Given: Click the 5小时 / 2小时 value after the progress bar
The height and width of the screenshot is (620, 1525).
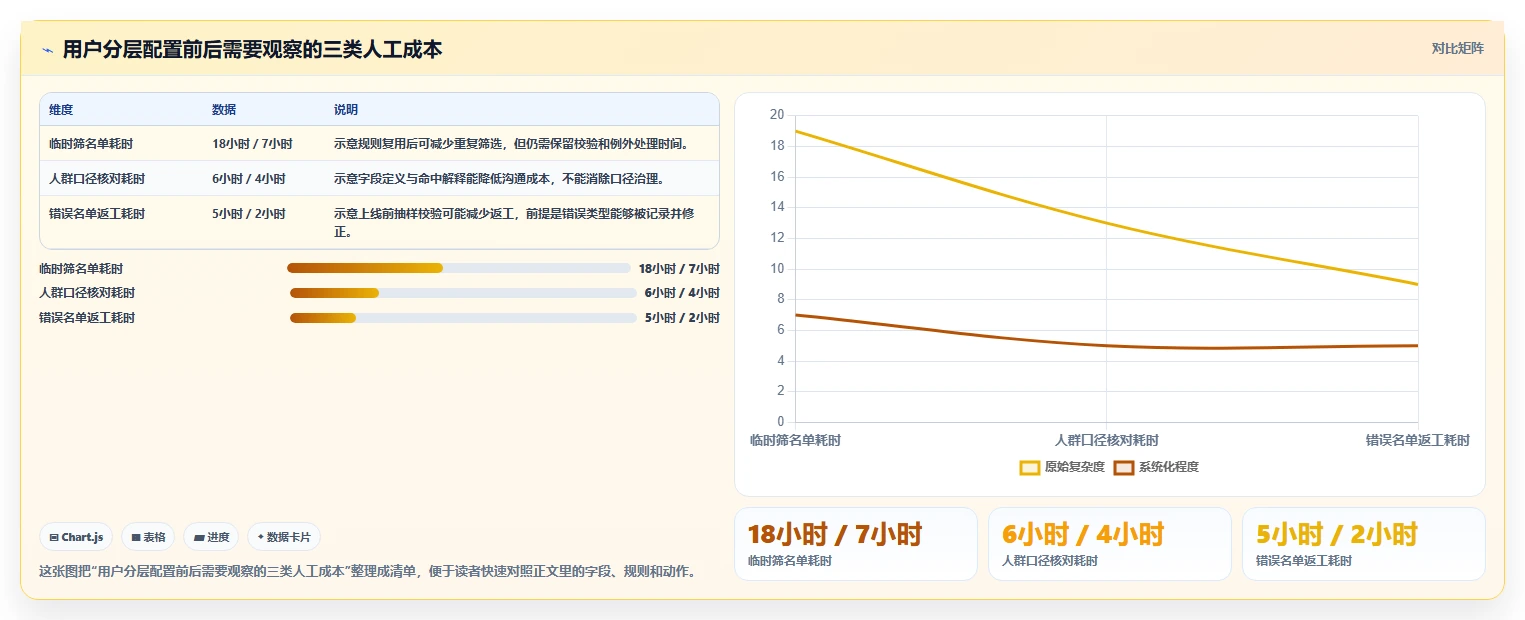Looking at the screenshot, I should pos(682,318).
